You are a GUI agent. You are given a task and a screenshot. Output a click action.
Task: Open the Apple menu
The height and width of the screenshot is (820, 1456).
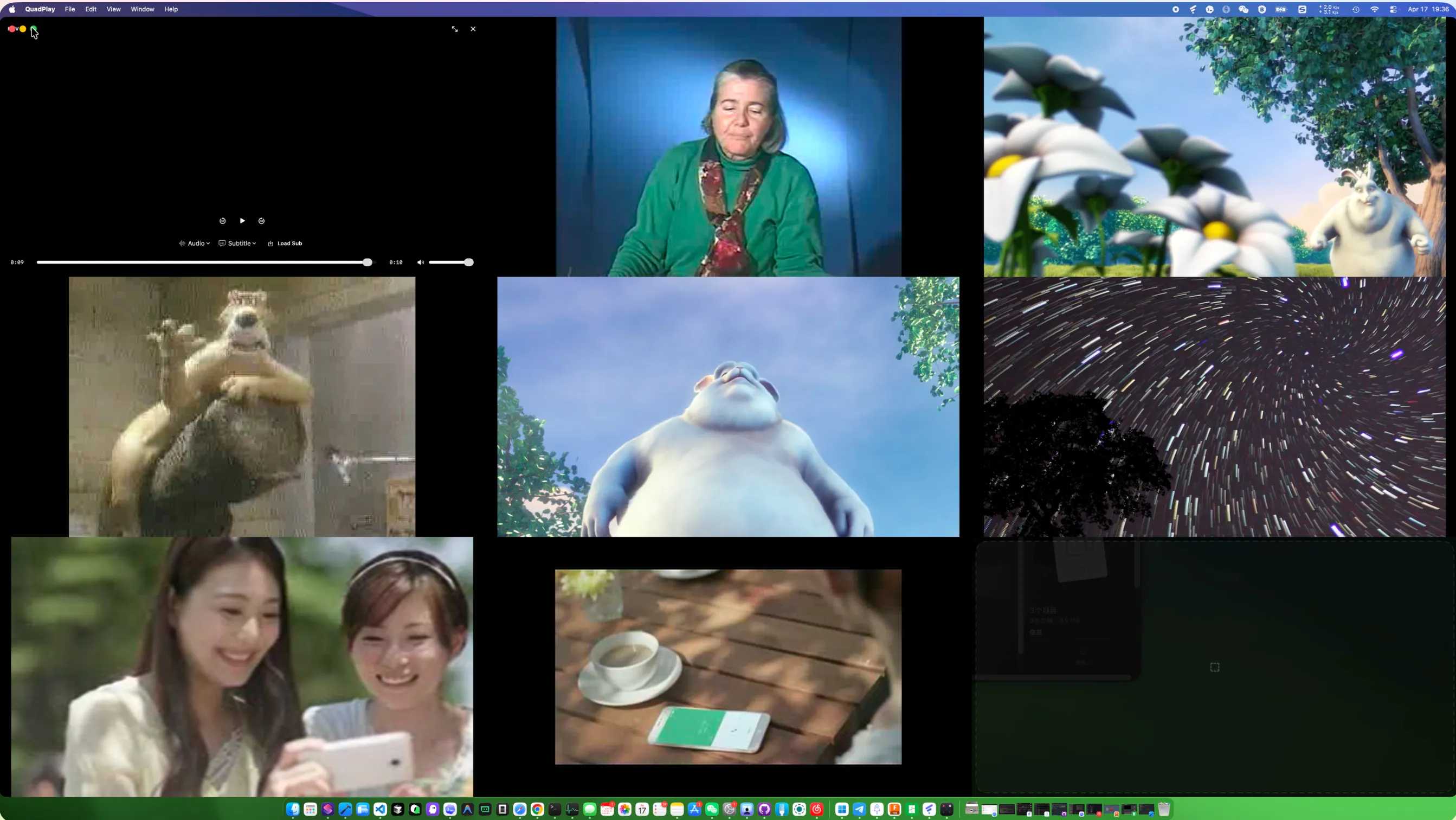(12, 9)
